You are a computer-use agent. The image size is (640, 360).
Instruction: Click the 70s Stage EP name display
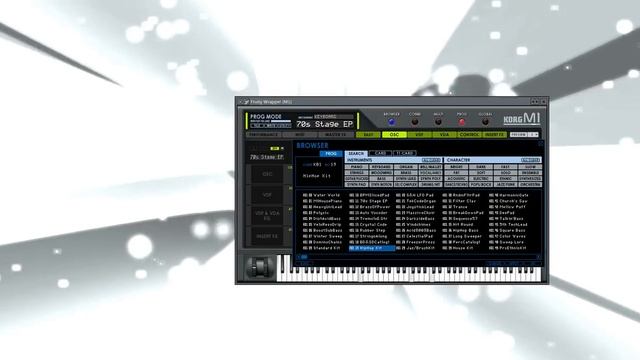(x=324, y=124)
